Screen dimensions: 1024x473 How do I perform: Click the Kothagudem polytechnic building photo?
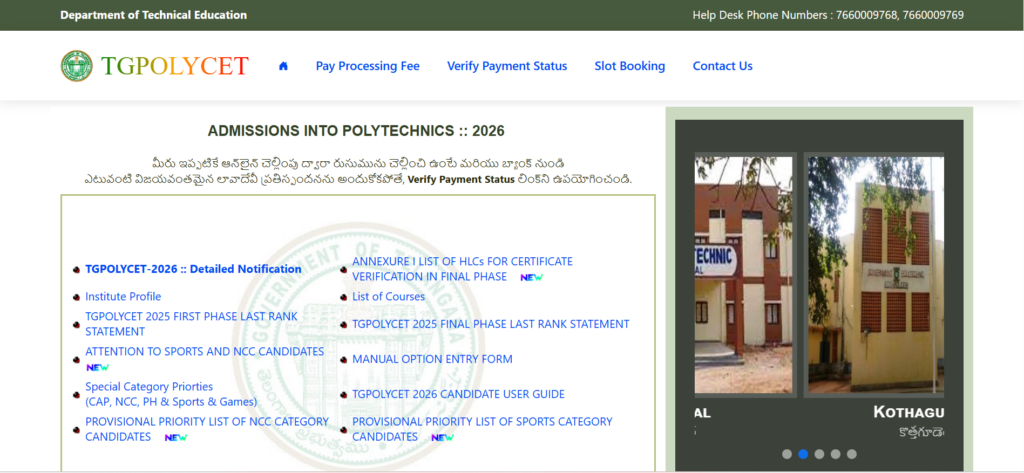875,274
